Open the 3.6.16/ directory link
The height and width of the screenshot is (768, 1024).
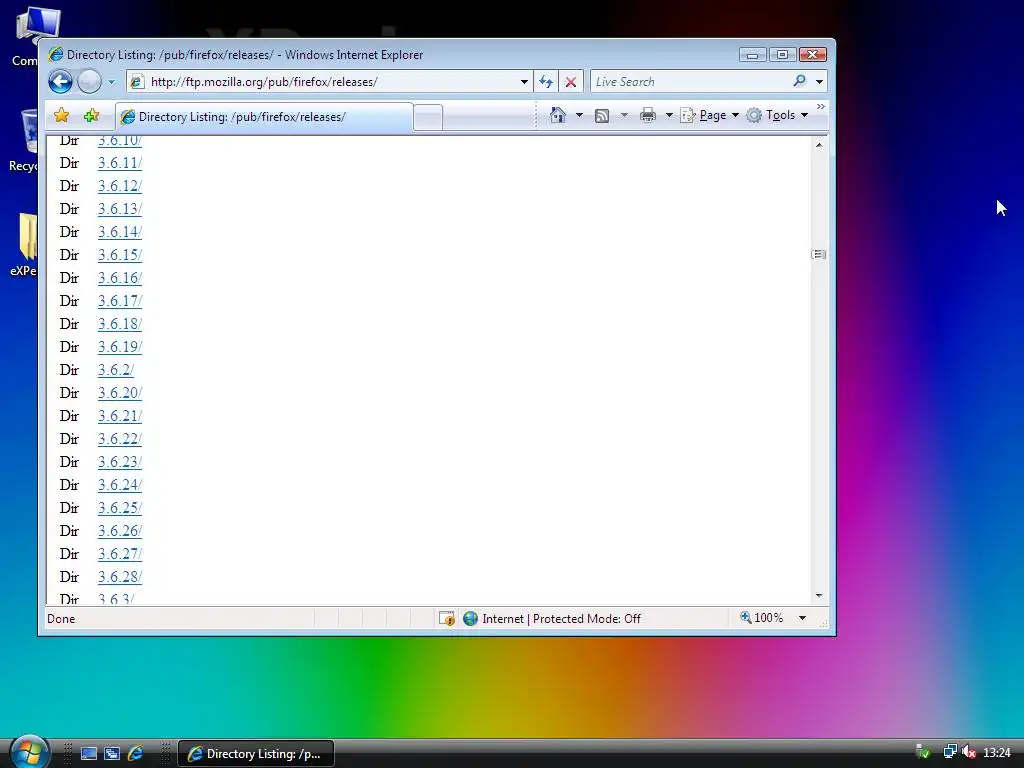120,278
